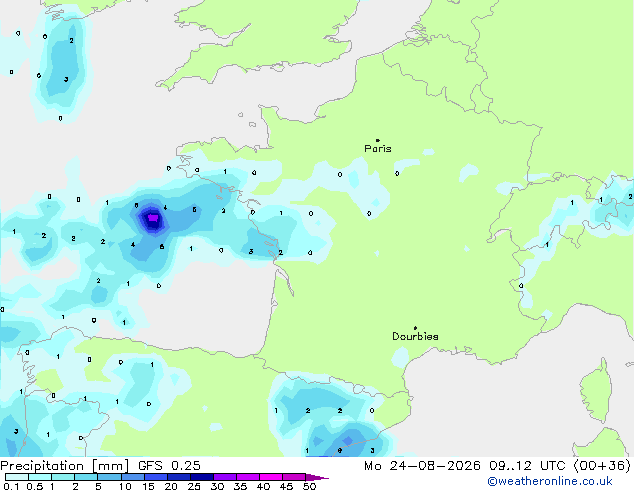Pick the 45–50 mm legend swatch
This screenshot has height=490, width=634.
coord(294,477)
